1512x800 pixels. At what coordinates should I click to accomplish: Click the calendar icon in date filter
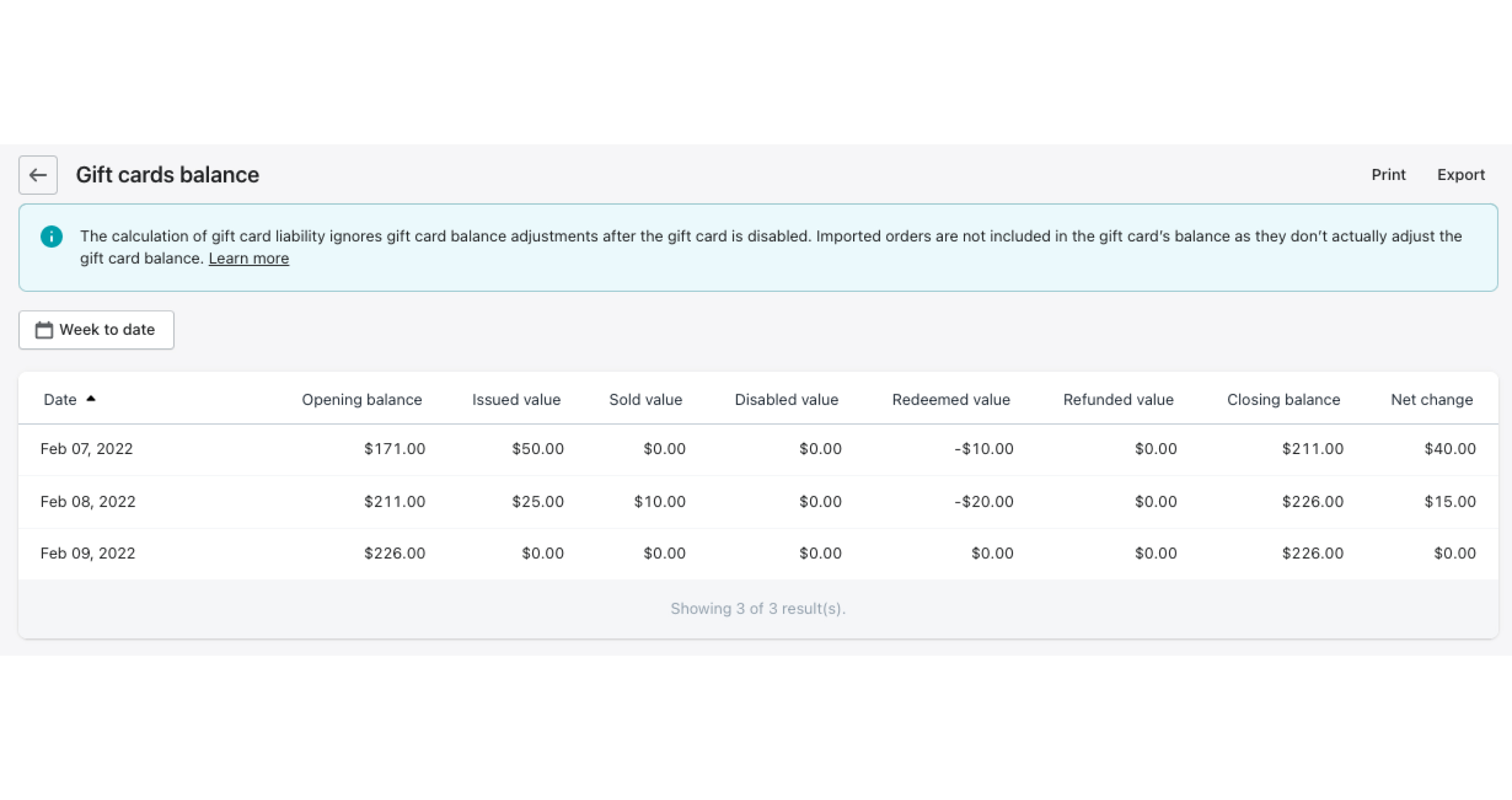[44, 330]
